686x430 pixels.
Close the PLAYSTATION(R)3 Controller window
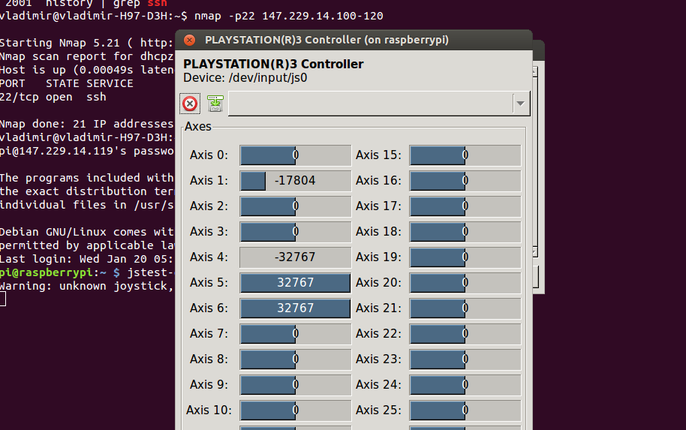click(189, 40)
